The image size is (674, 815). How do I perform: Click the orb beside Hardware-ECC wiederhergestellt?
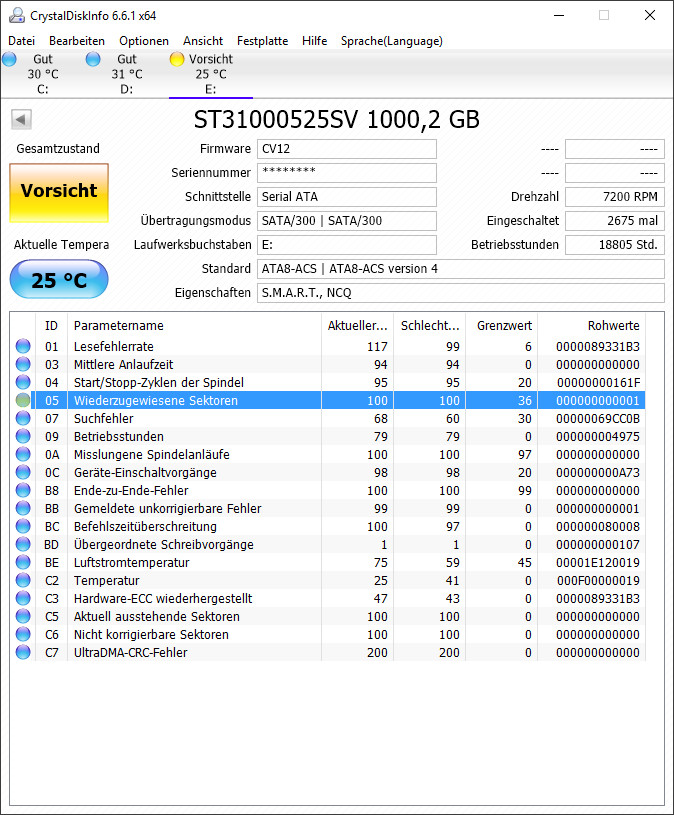[23, 598]
